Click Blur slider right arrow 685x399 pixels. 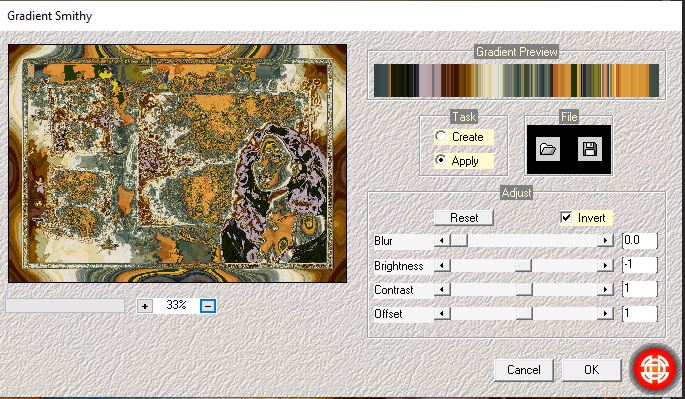605,240
